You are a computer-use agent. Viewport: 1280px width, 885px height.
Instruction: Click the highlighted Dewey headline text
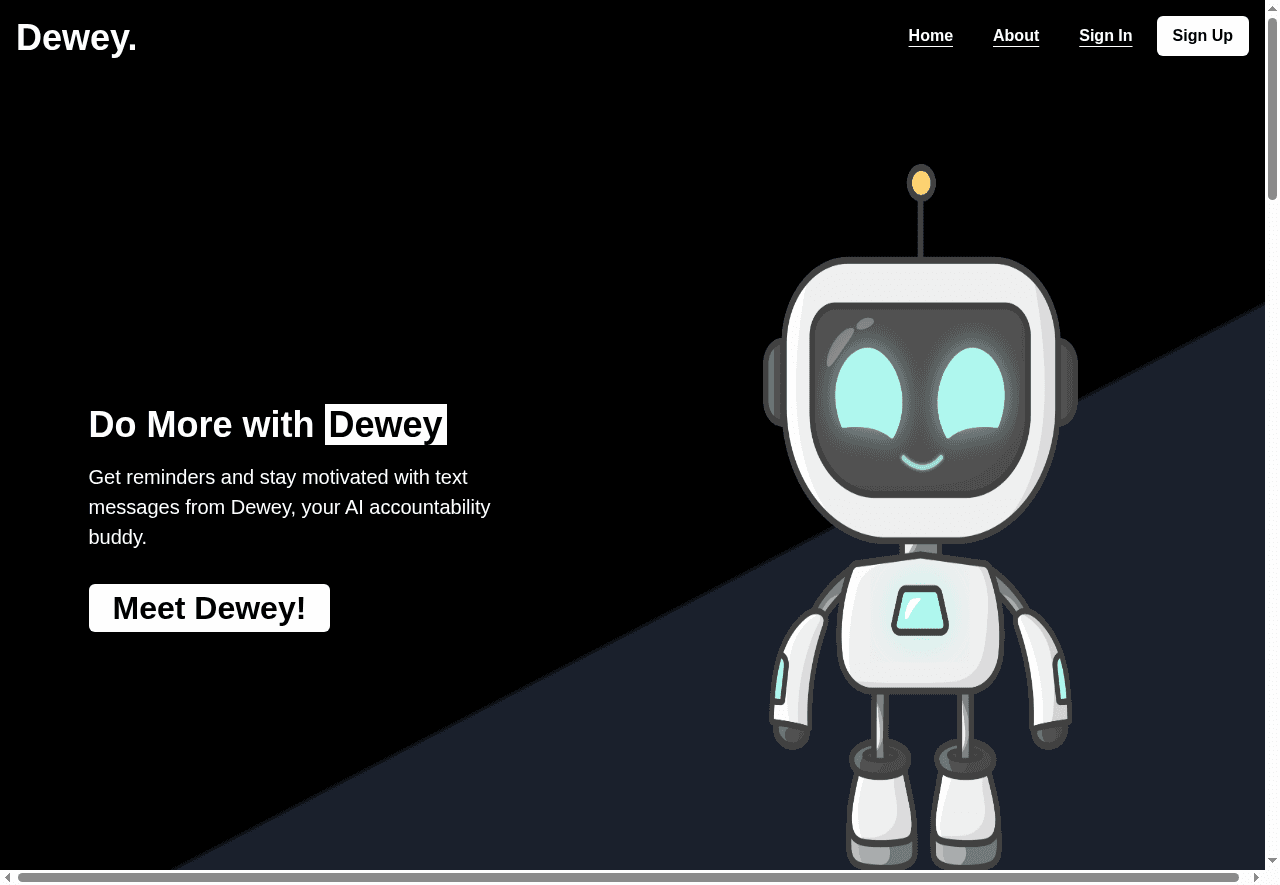point(385,424)
